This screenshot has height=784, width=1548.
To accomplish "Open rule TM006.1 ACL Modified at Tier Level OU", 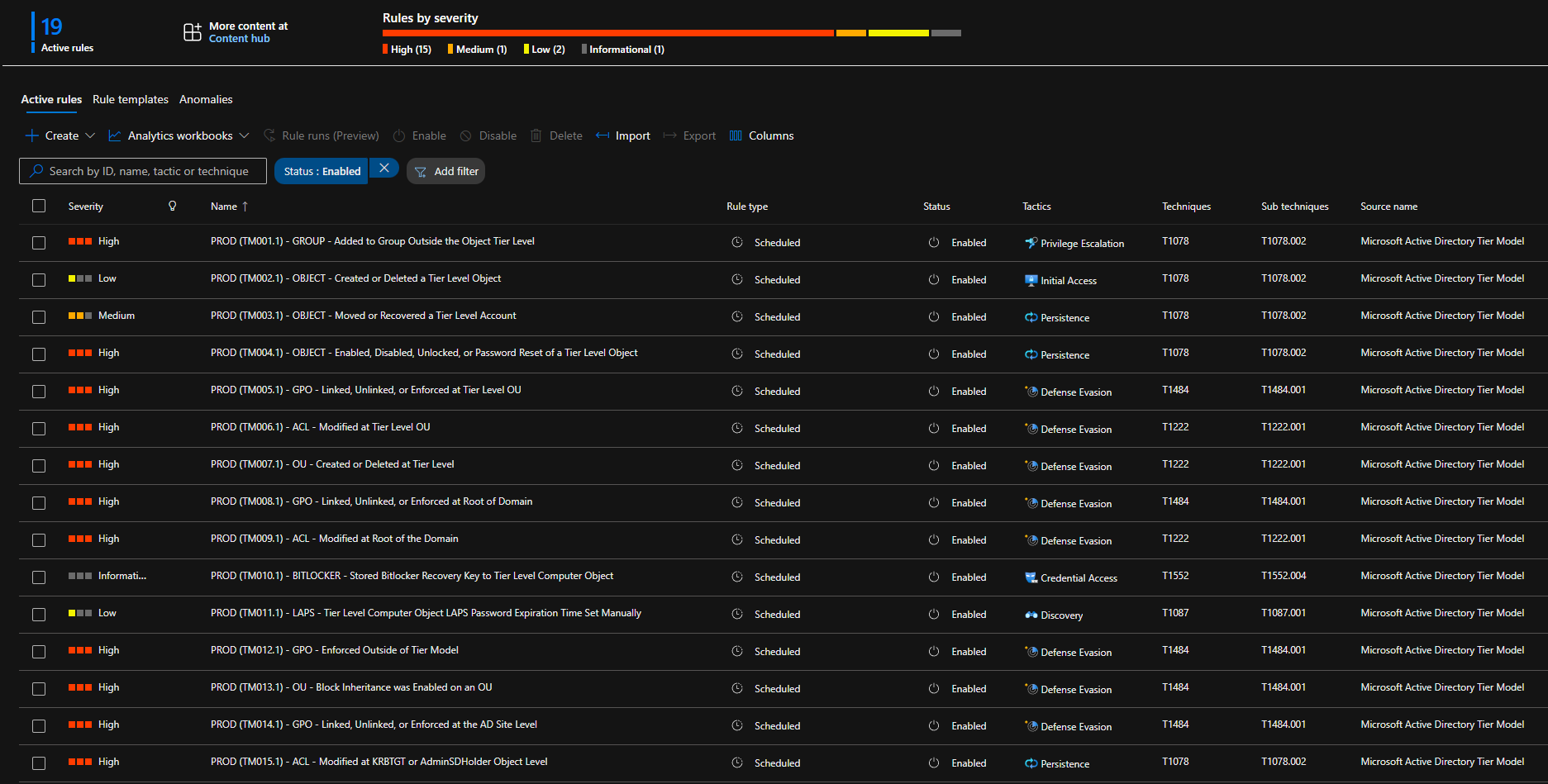I will click(x=321, y=427).
